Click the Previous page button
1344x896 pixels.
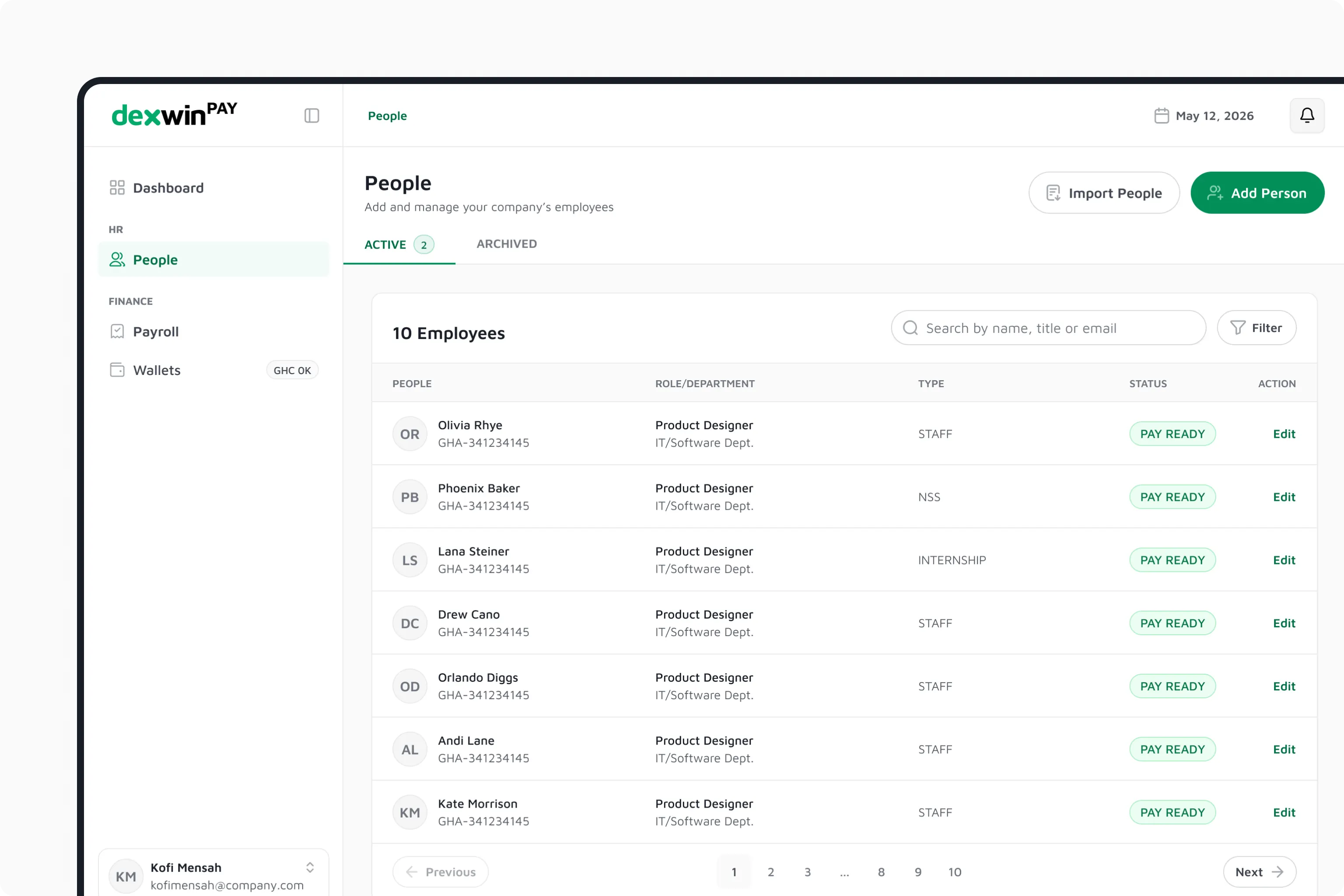(x=440, y=872)
